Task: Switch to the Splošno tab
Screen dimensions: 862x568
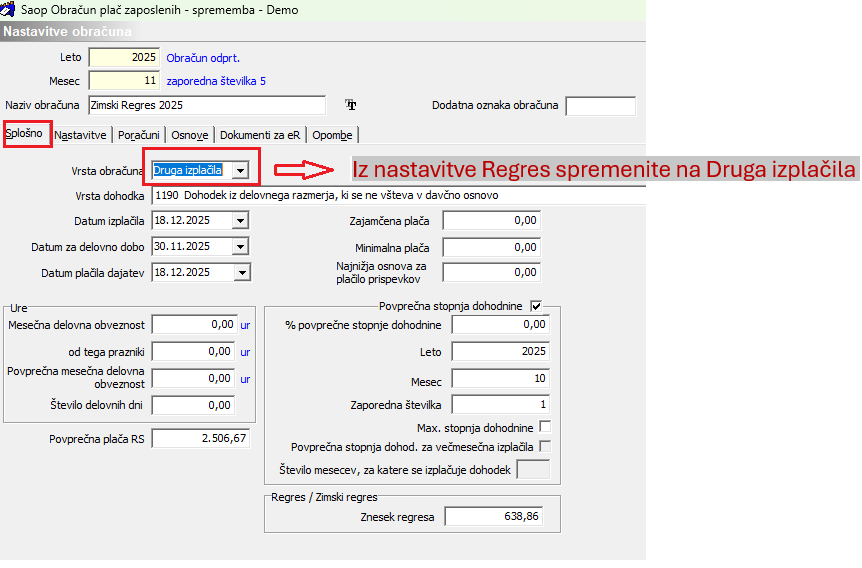Action: click(24, 134)
